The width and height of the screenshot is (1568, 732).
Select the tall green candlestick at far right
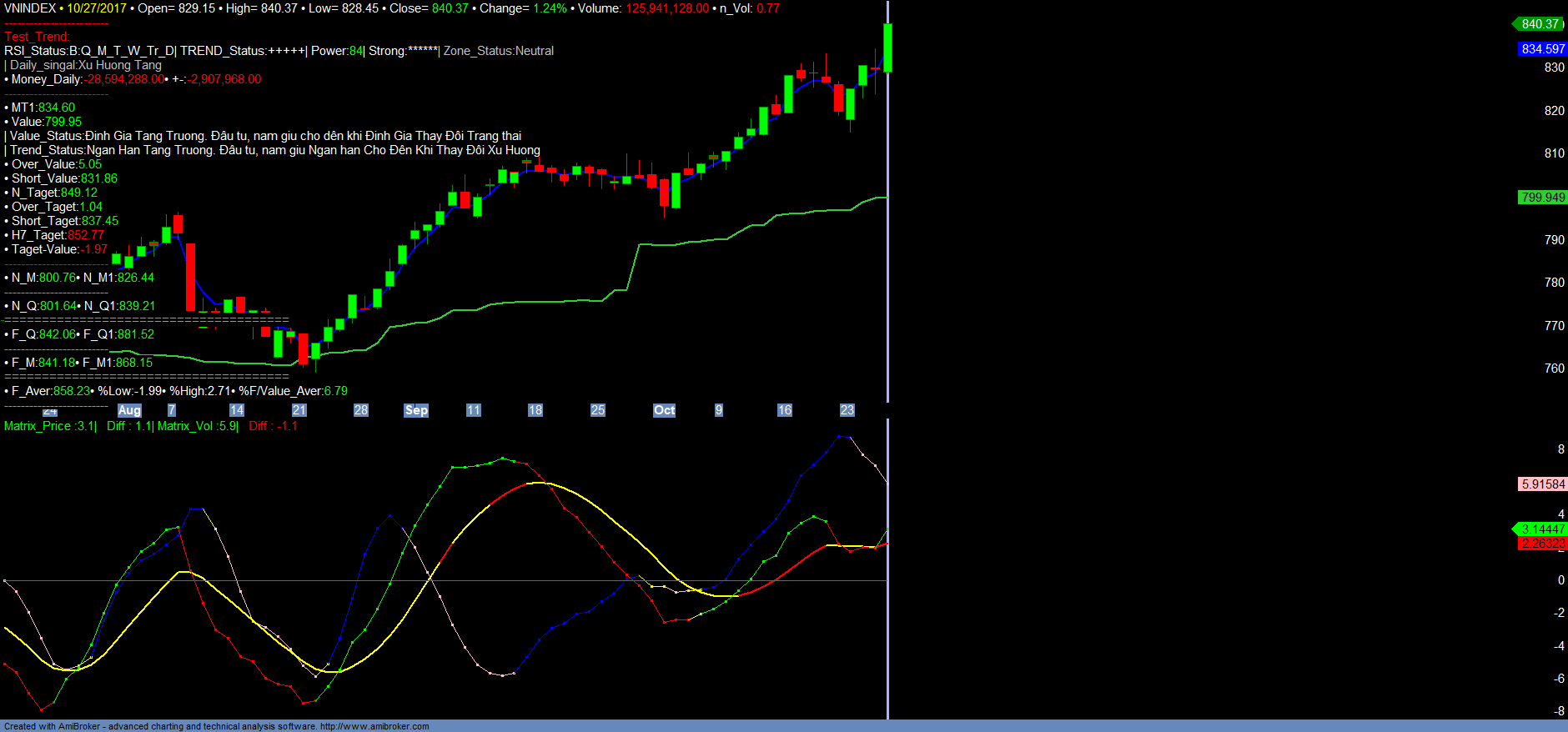coord(887,48)
